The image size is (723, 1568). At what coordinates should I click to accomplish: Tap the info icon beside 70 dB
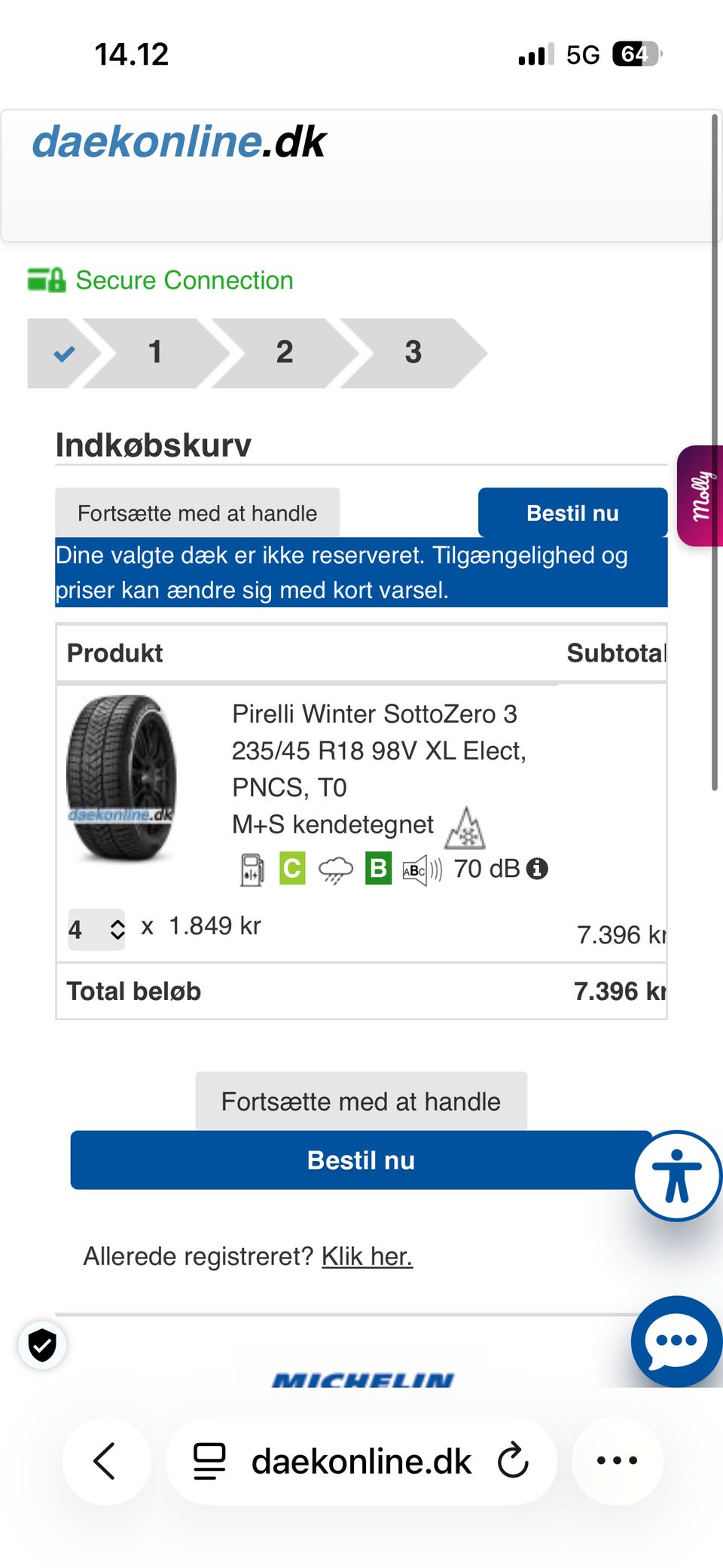(x=537, y=869)
